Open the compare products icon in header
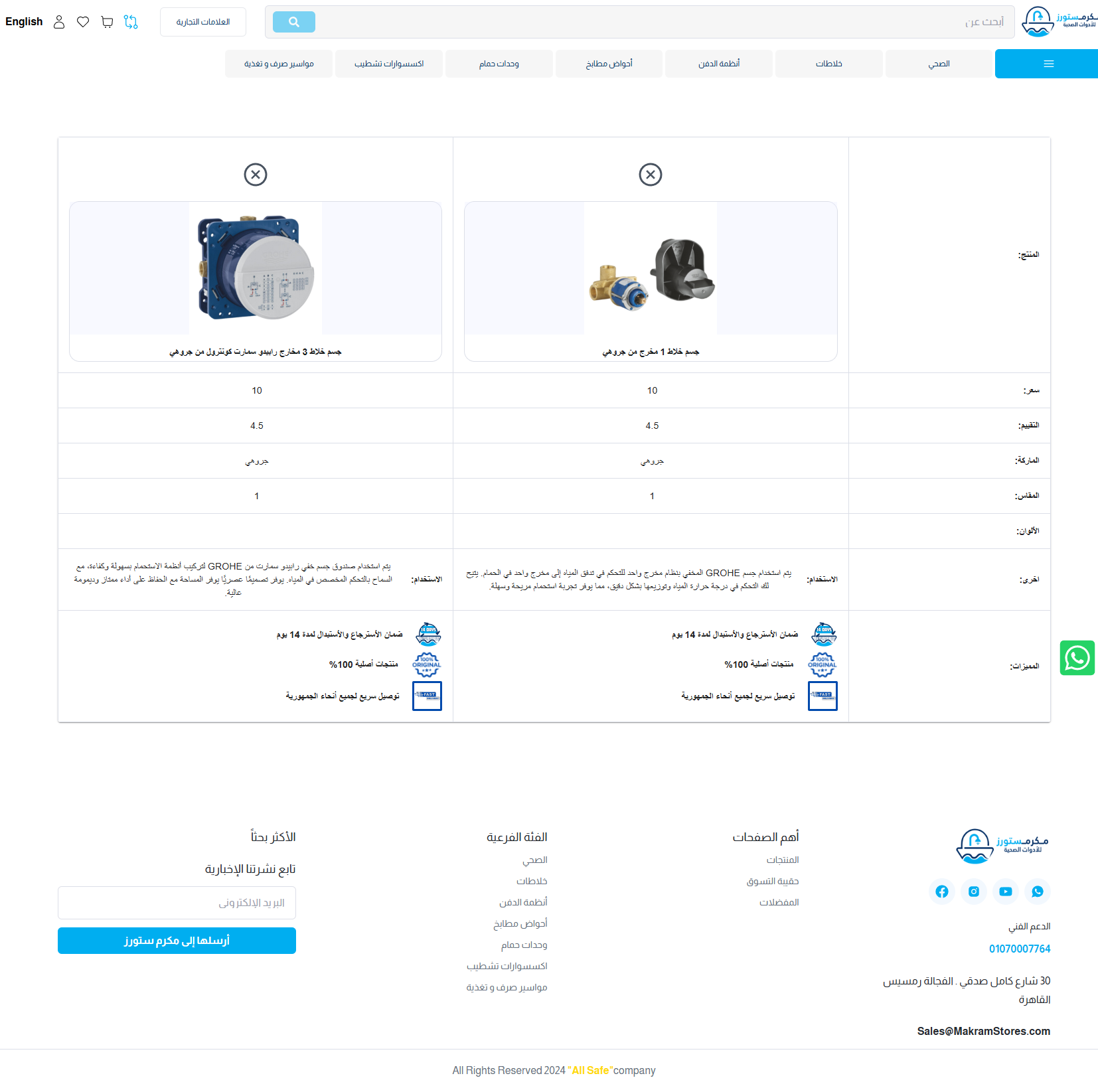The width and height of the screenshot is (1098, 1092). point(131,22)
